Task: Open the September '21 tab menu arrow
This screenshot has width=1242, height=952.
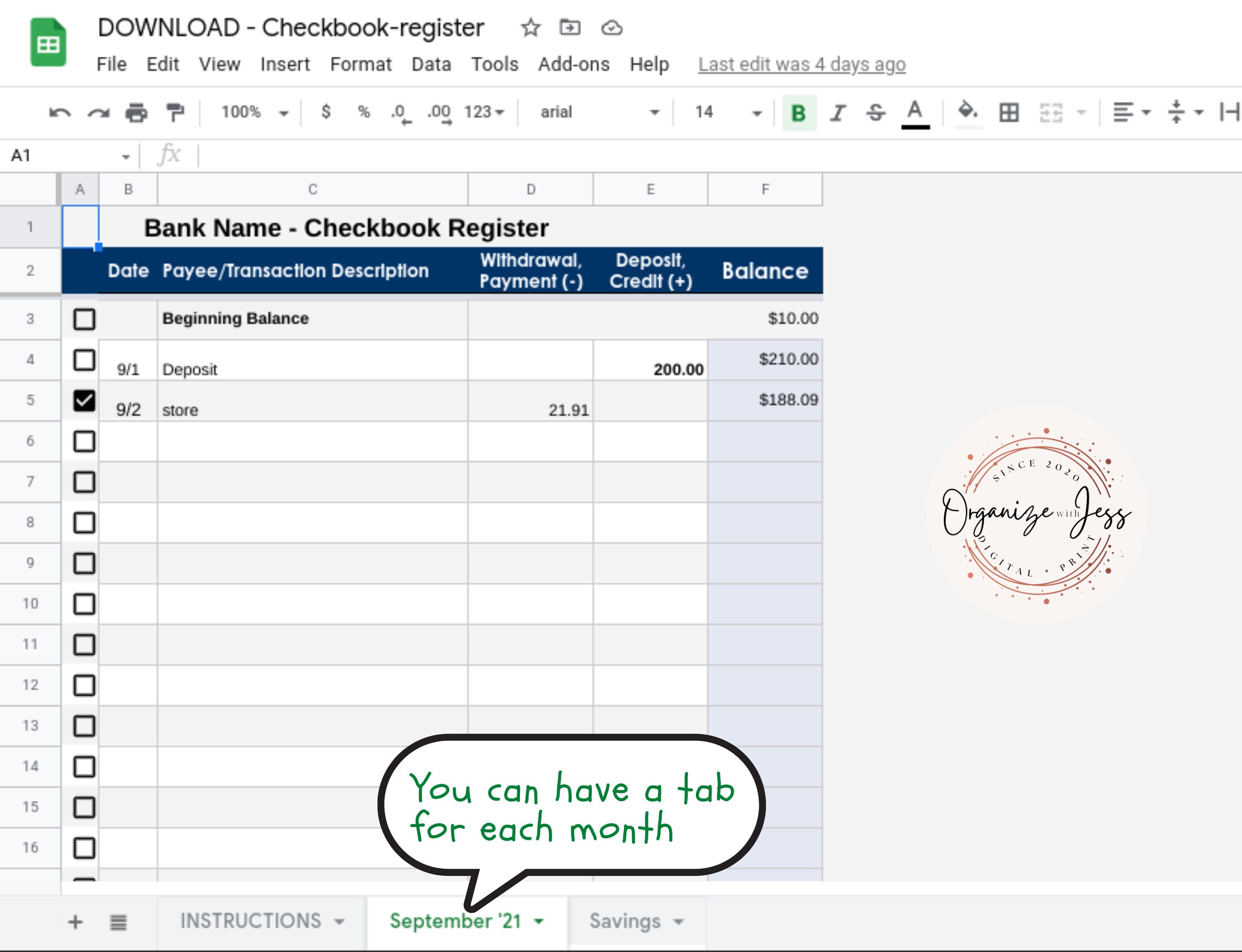Action: pyautogui.click(x=538, y=921)
